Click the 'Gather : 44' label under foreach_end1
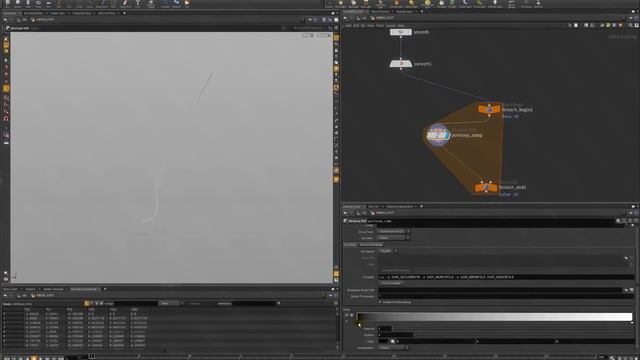This screenshot has width=640, height=360. [x=509, y=194]
